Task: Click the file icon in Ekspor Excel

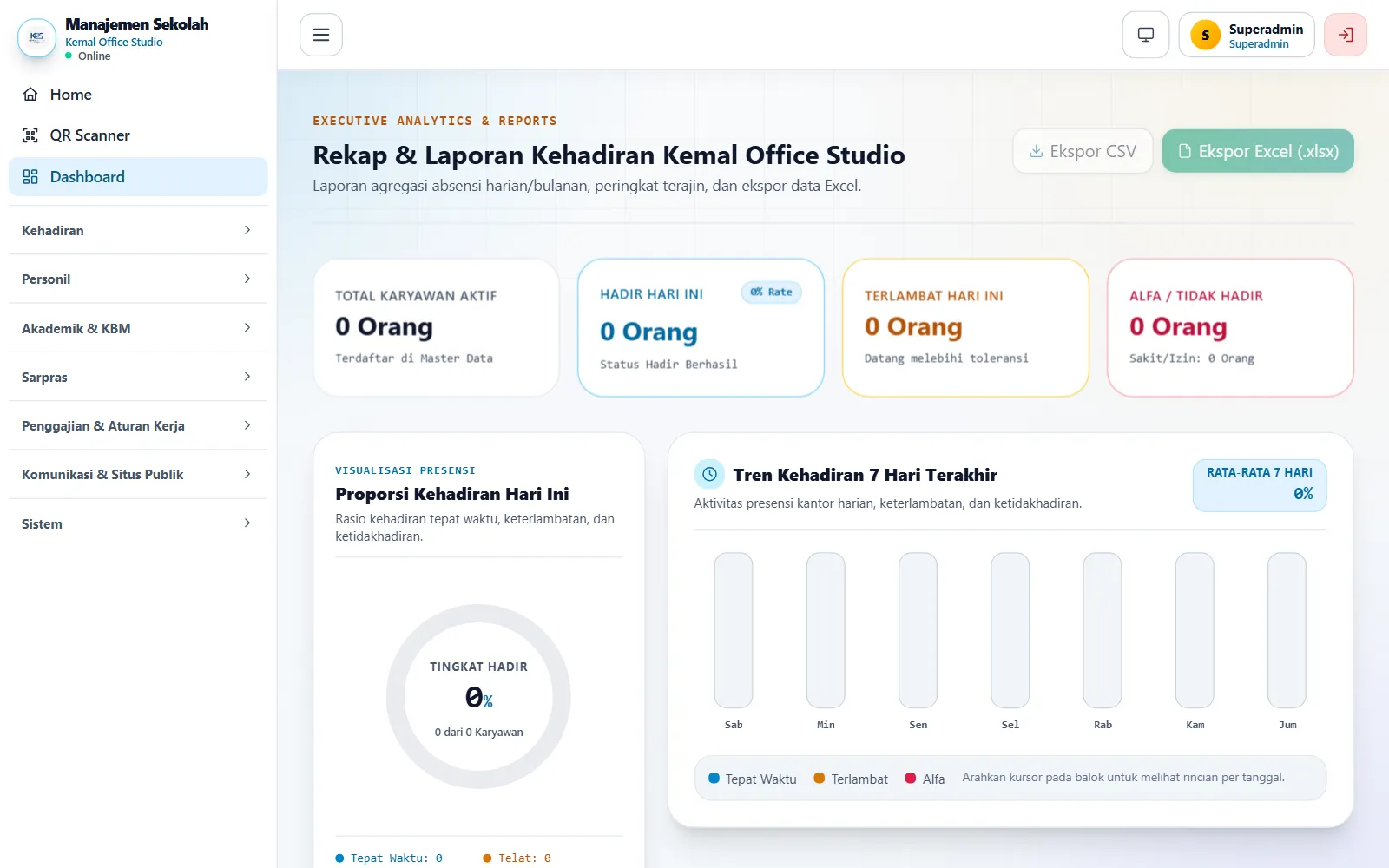Action: point(1184,151)
